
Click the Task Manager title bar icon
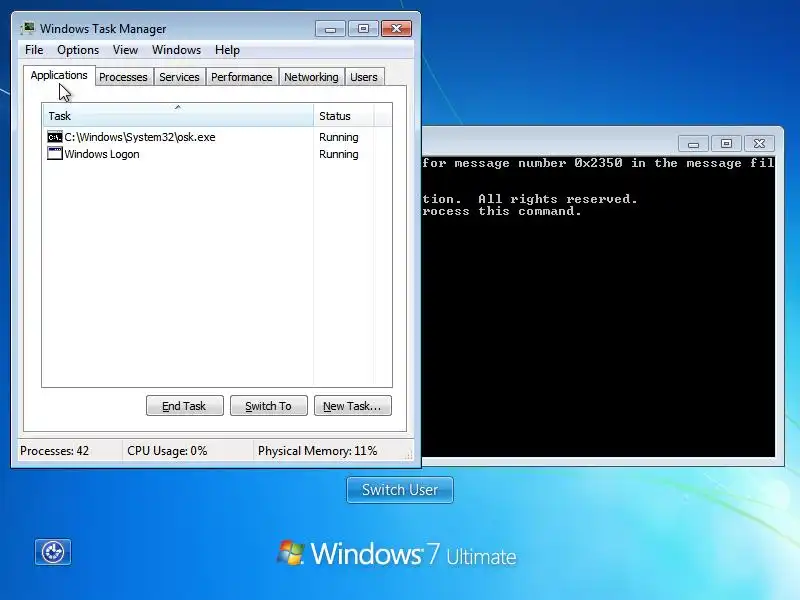pos(28,28)
